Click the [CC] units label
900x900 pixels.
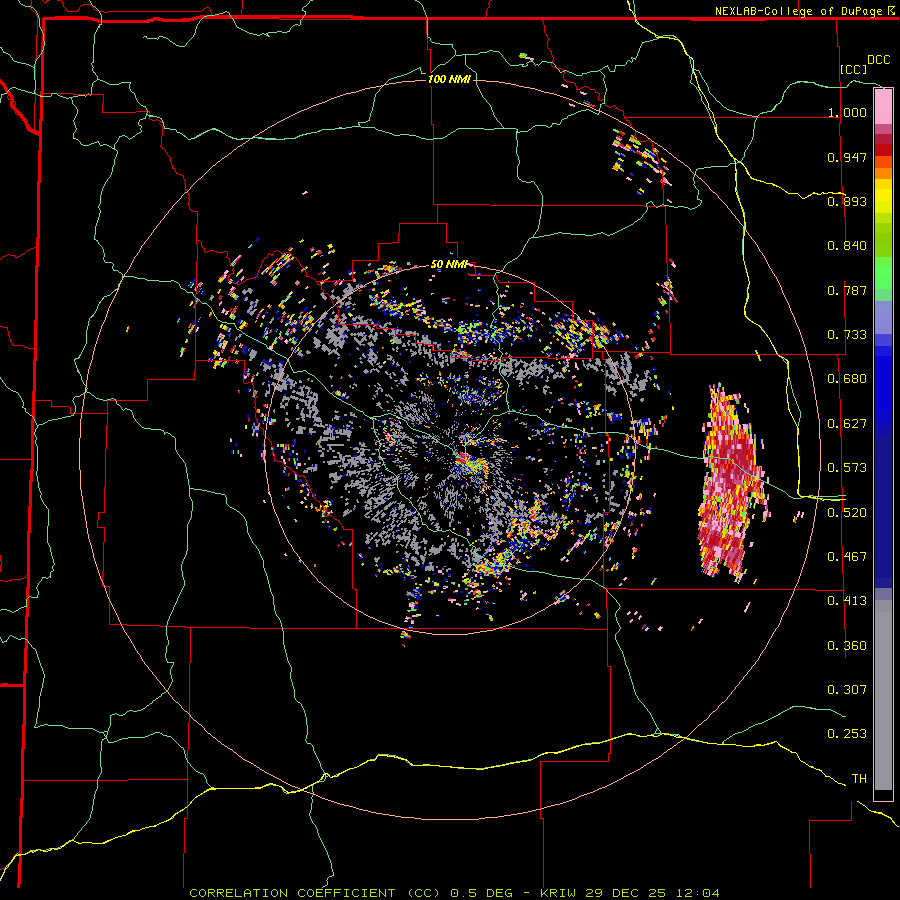854,69
